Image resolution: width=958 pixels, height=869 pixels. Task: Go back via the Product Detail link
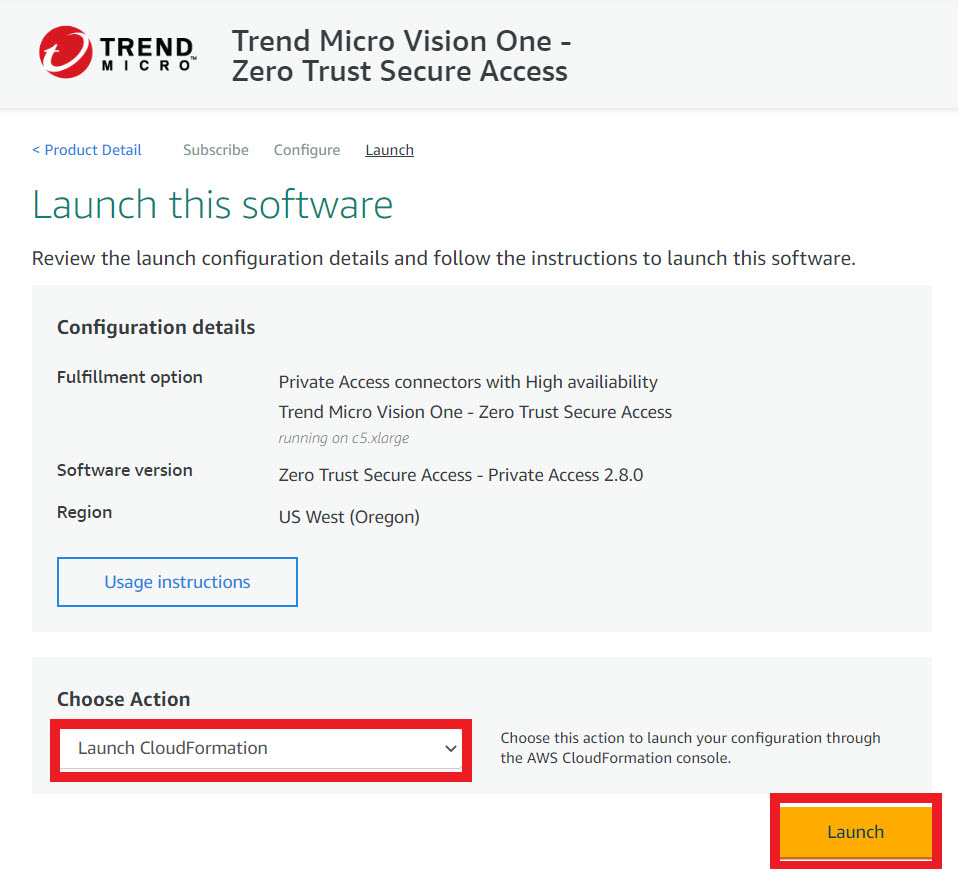[86, 149]
